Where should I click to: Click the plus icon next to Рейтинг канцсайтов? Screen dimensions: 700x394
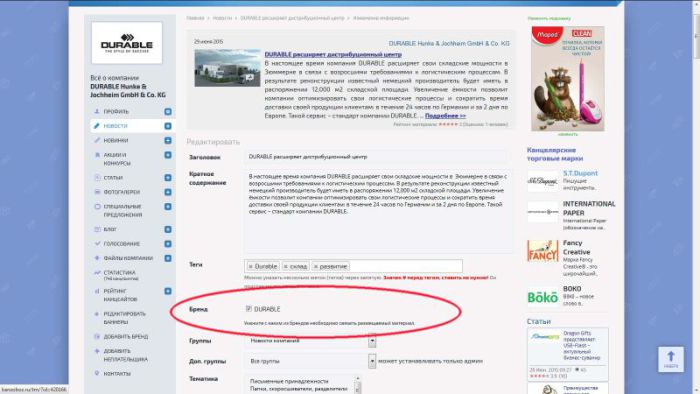click(168, 291)
